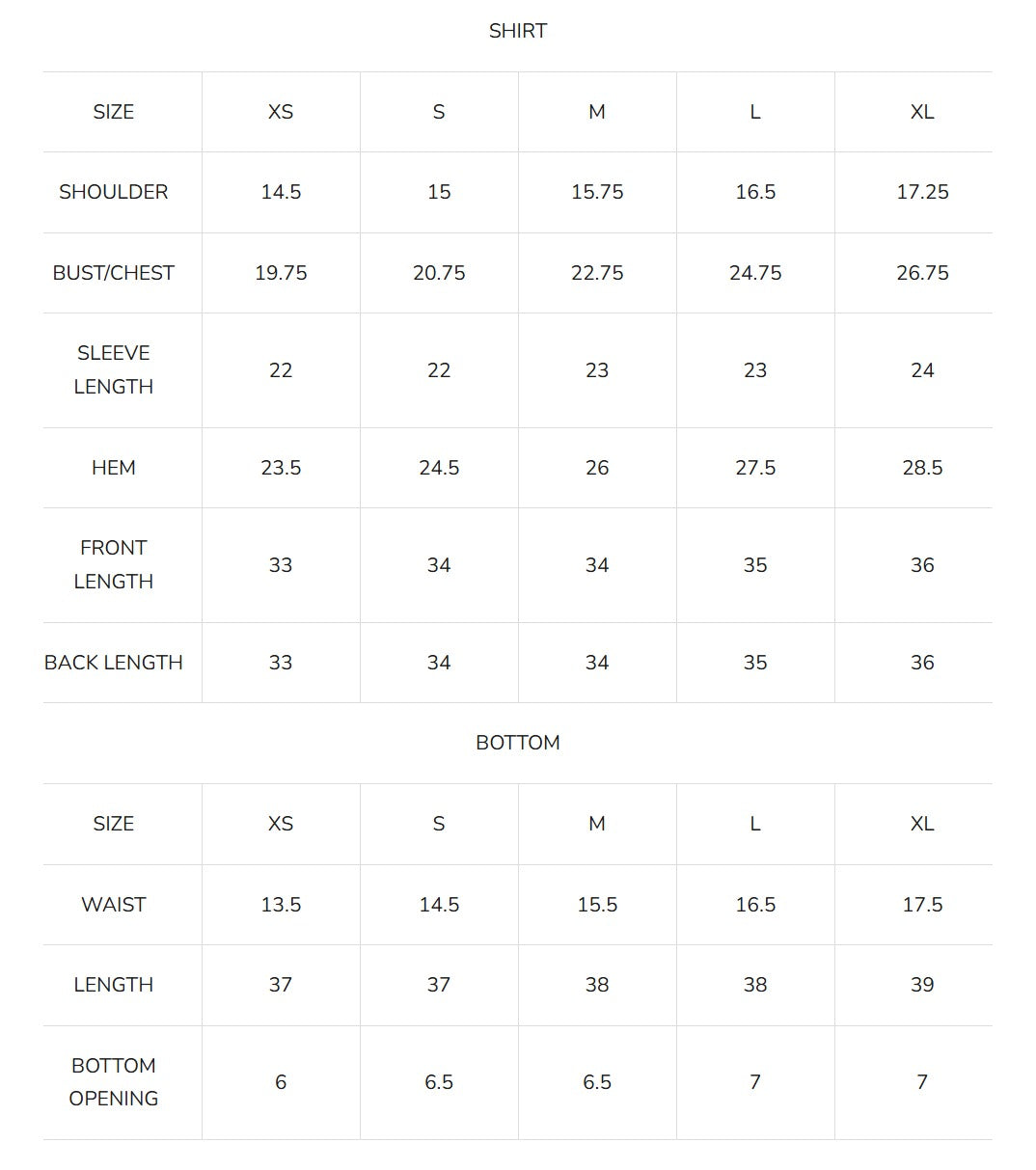Screen dimensions: 1036x1170
Task: Select hem value 24.5 for S
Action: 439,468
